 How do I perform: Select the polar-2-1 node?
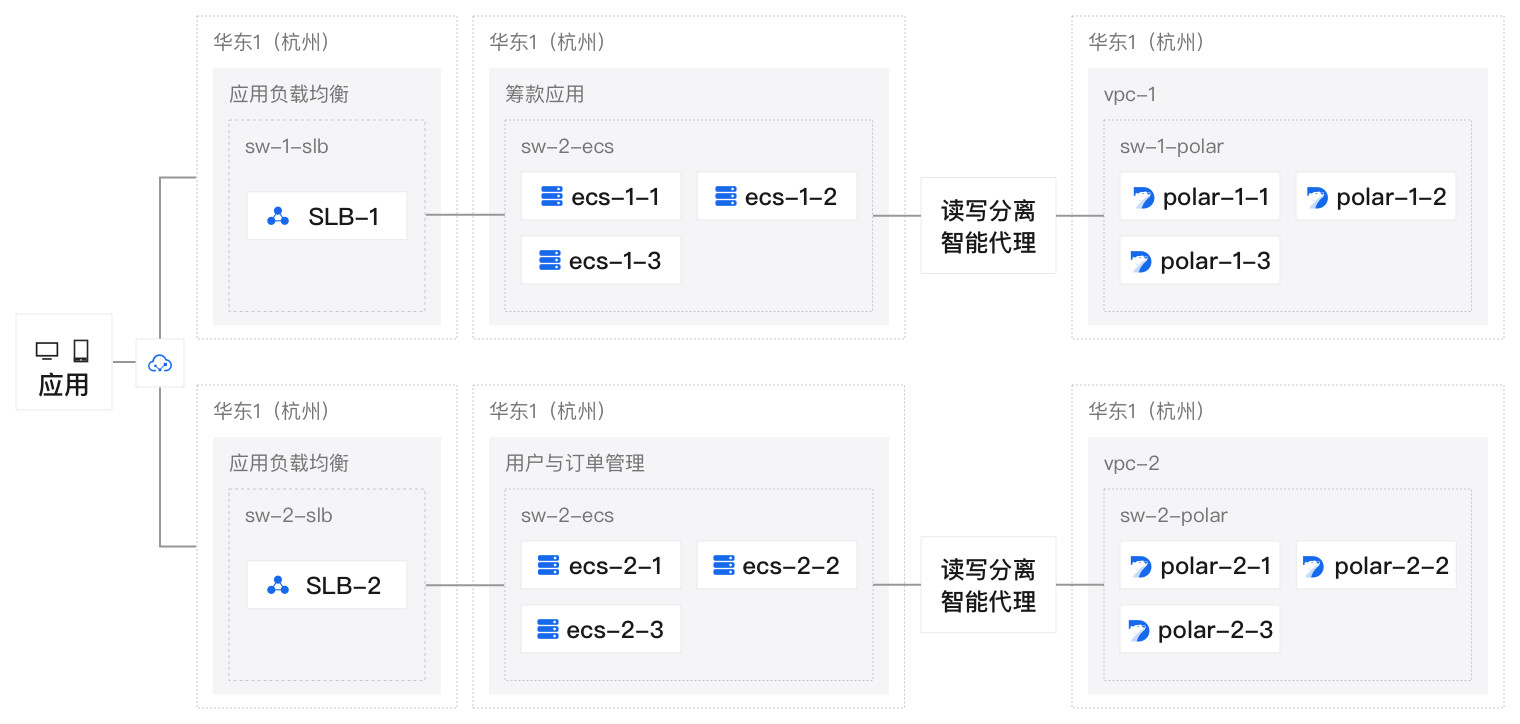(1200, 567)
